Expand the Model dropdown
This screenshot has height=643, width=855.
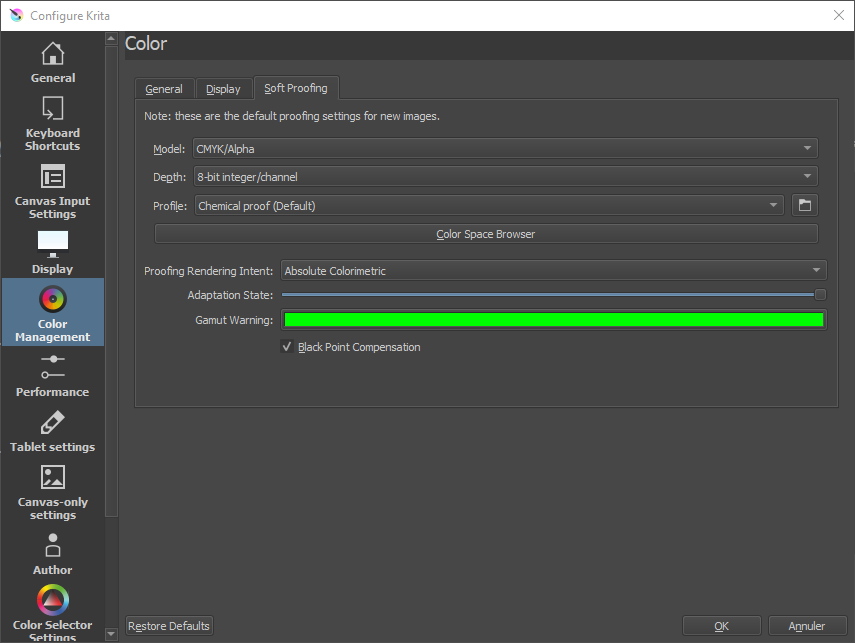[x=505, y=149]
